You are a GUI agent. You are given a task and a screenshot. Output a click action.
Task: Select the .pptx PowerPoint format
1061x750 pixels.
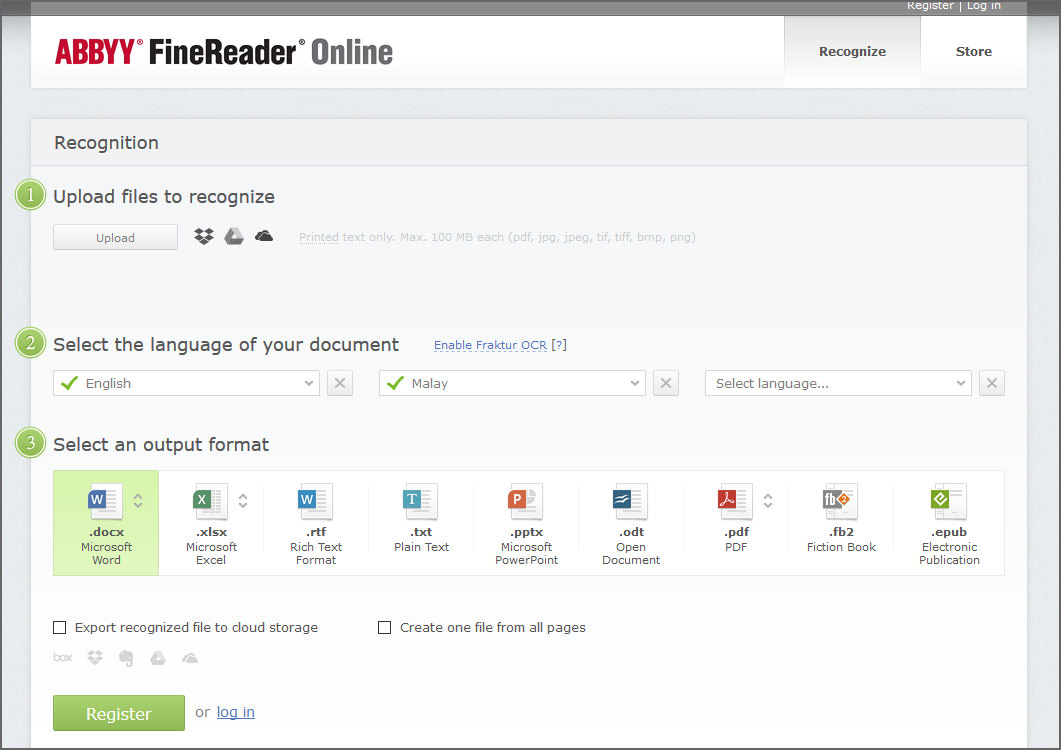[526, 523]
